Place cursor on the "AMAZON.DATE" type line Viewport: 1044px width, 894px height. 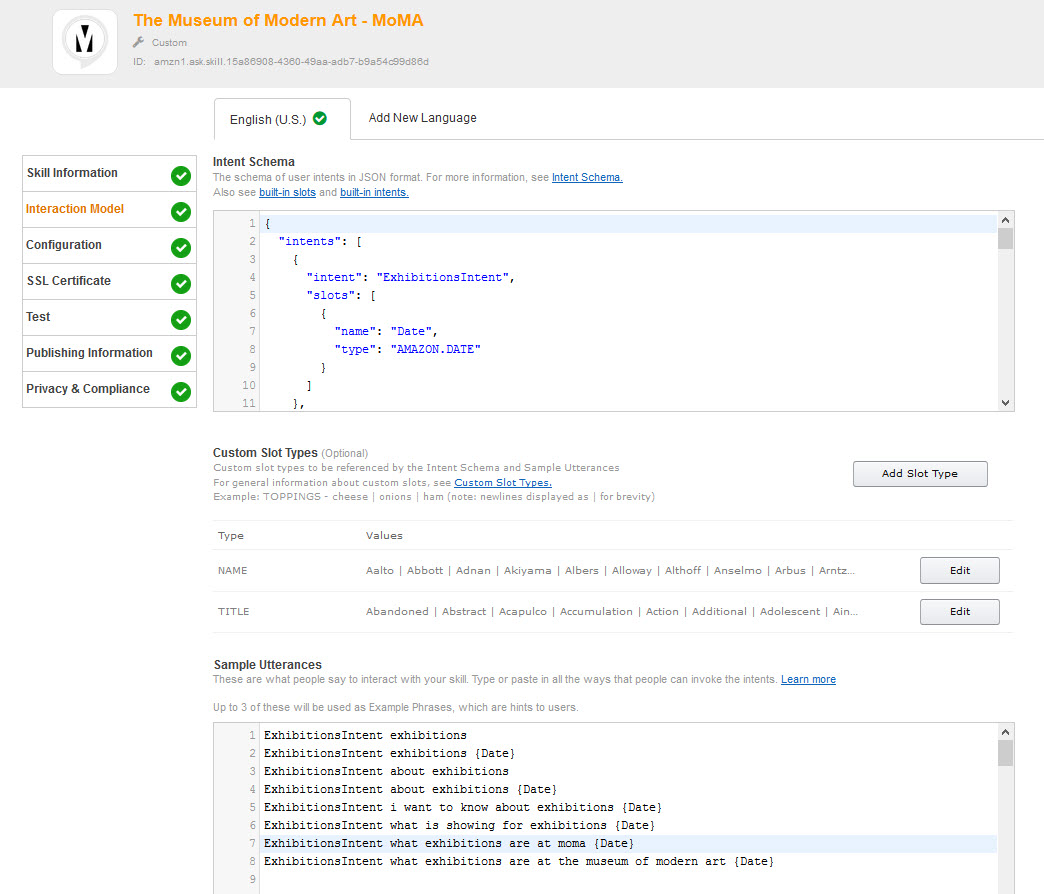tap(407, 349)
